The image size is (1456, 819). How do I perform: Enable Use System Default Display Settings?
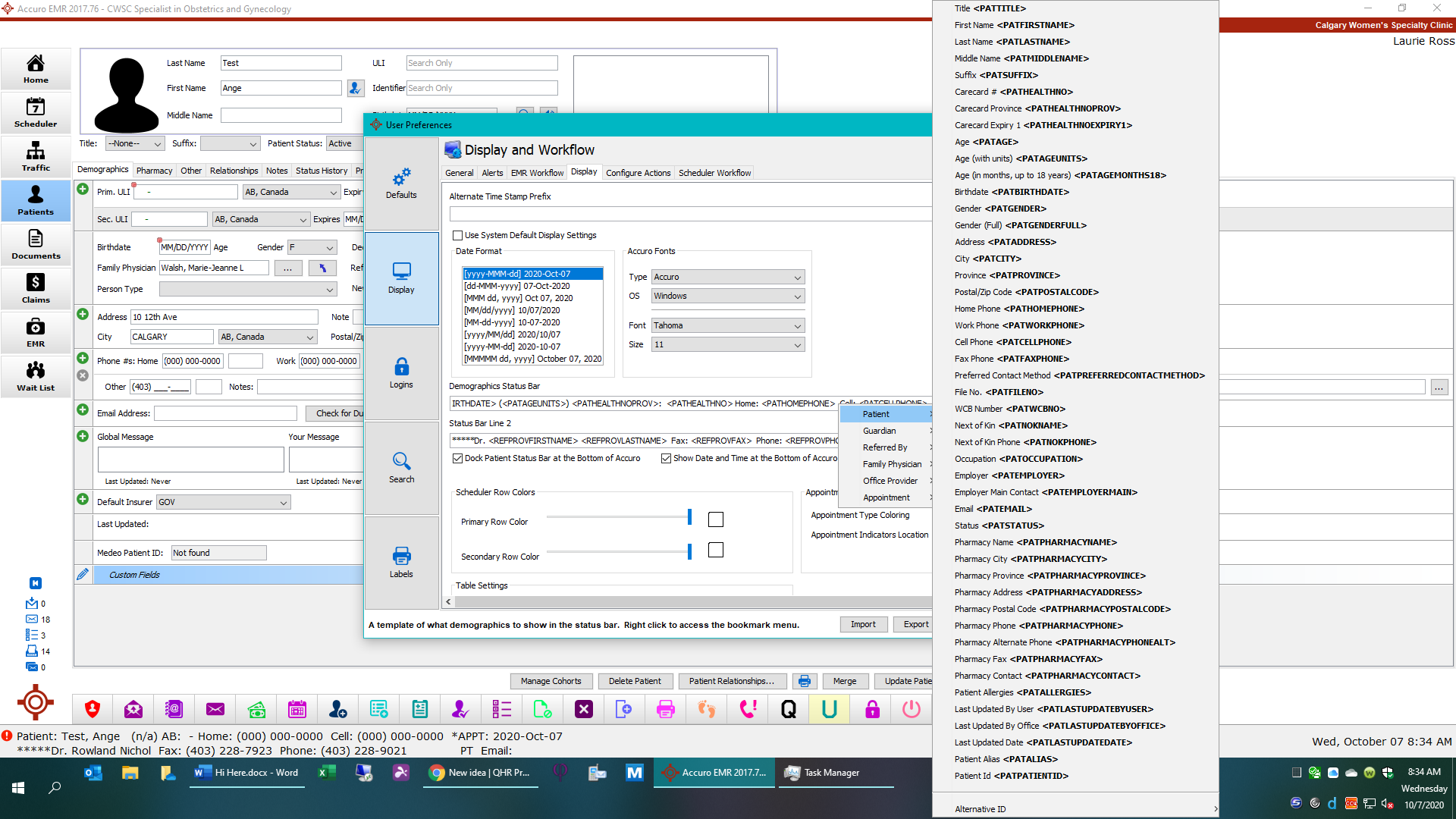pos(457,235)
